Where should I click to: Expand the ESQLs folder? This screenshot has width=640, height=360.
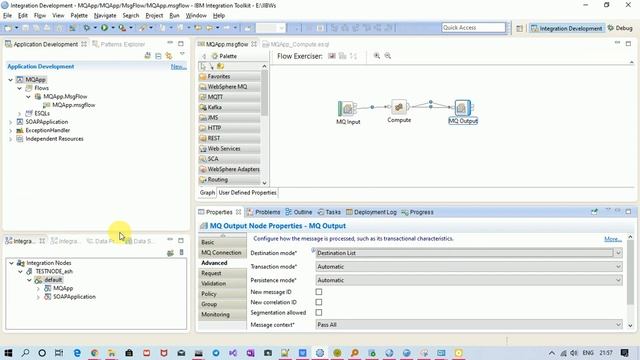[x=19, y=113]
